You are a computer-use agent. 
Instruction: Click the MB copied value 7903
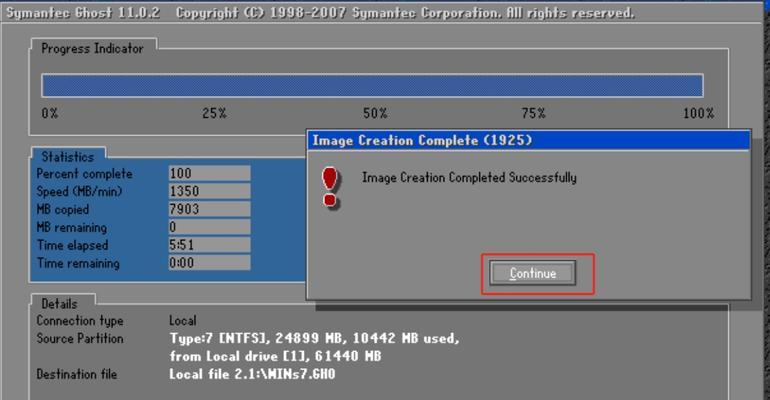[209, 209]
